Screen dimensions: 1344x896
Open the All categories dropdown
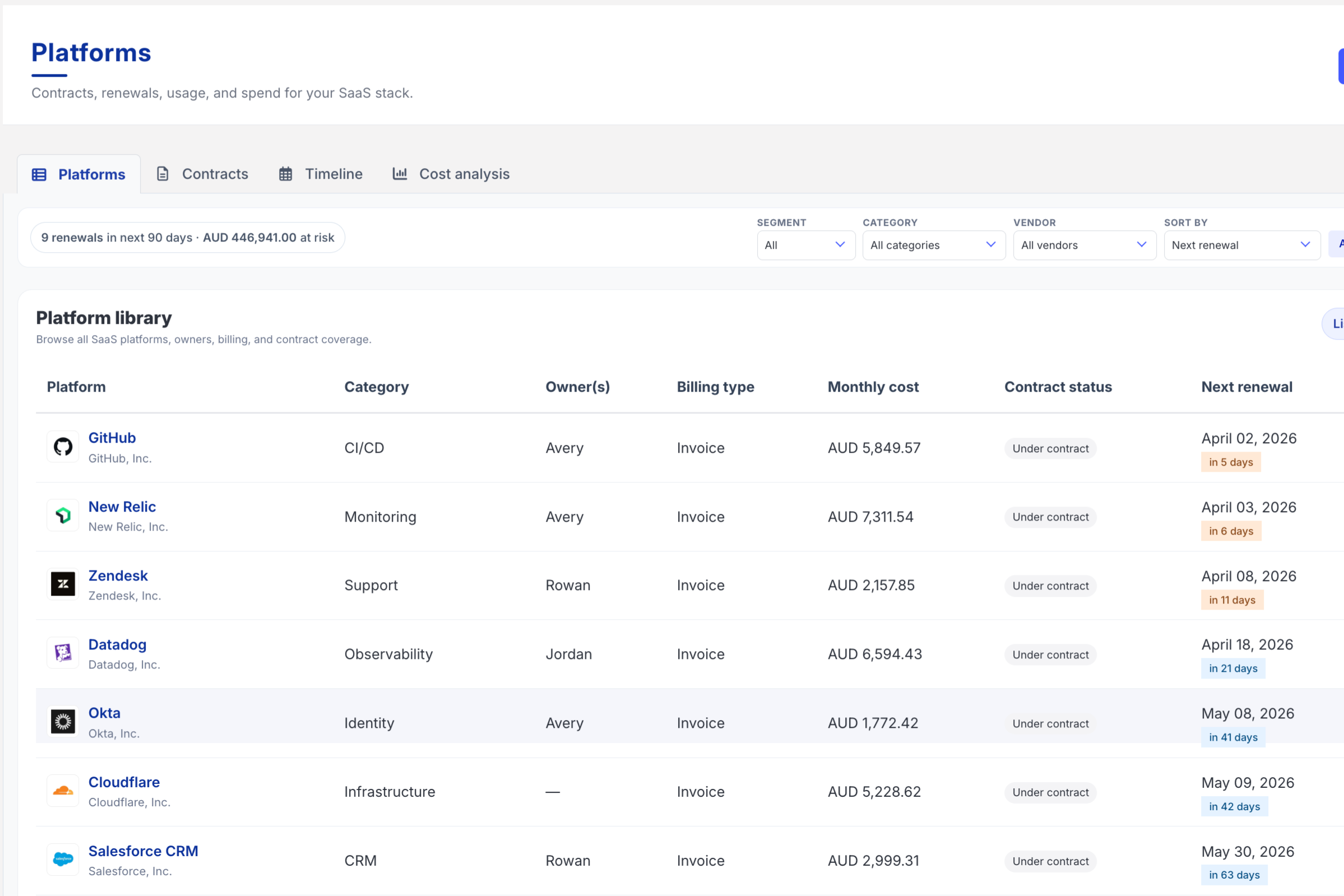[x=934, y=244]
